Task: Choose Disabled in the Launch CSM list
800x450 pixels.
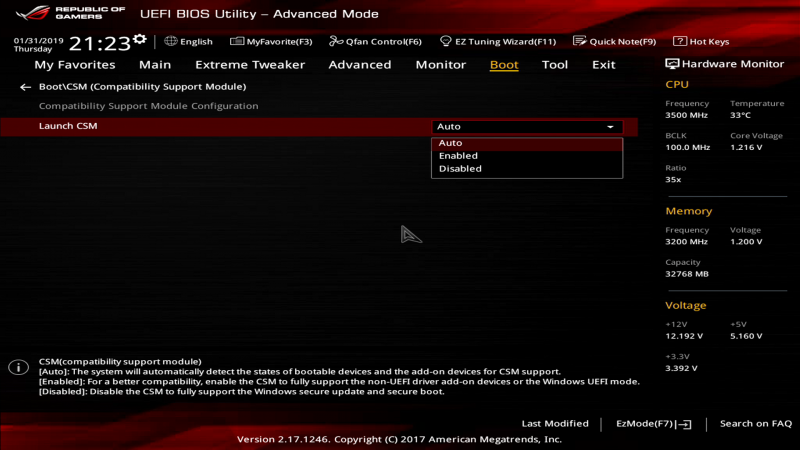Action: (x=527, y=168)
